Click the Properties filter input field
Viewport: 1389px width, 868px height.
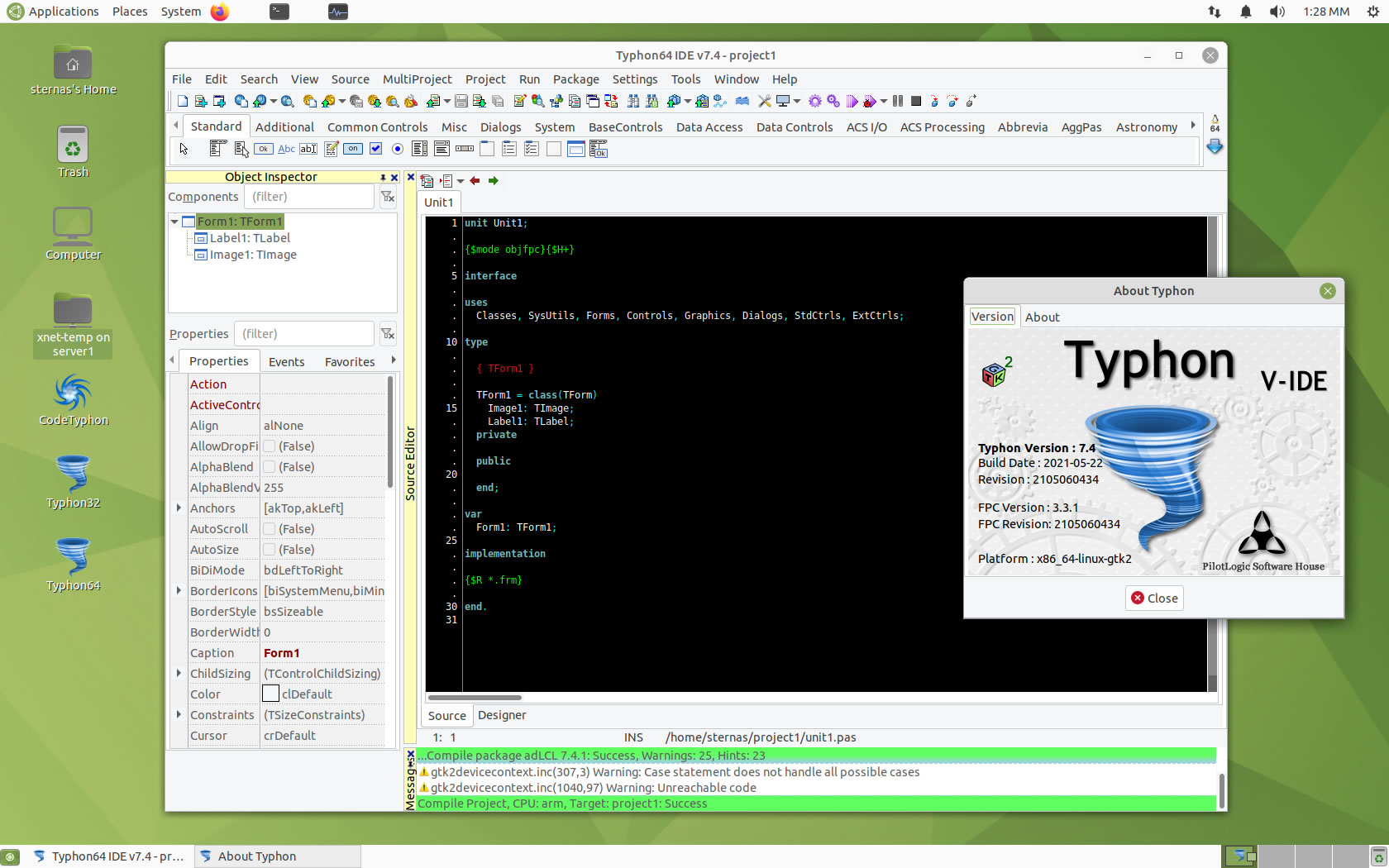point(304,334)
